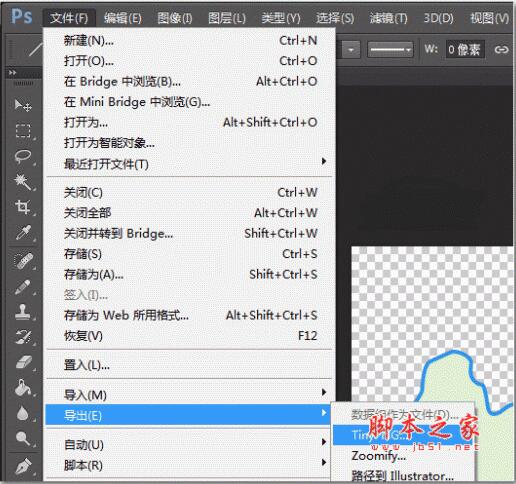Click the transparent canvas image
The height and width of the screenshot is (484, 516).
tap(432, 323)
